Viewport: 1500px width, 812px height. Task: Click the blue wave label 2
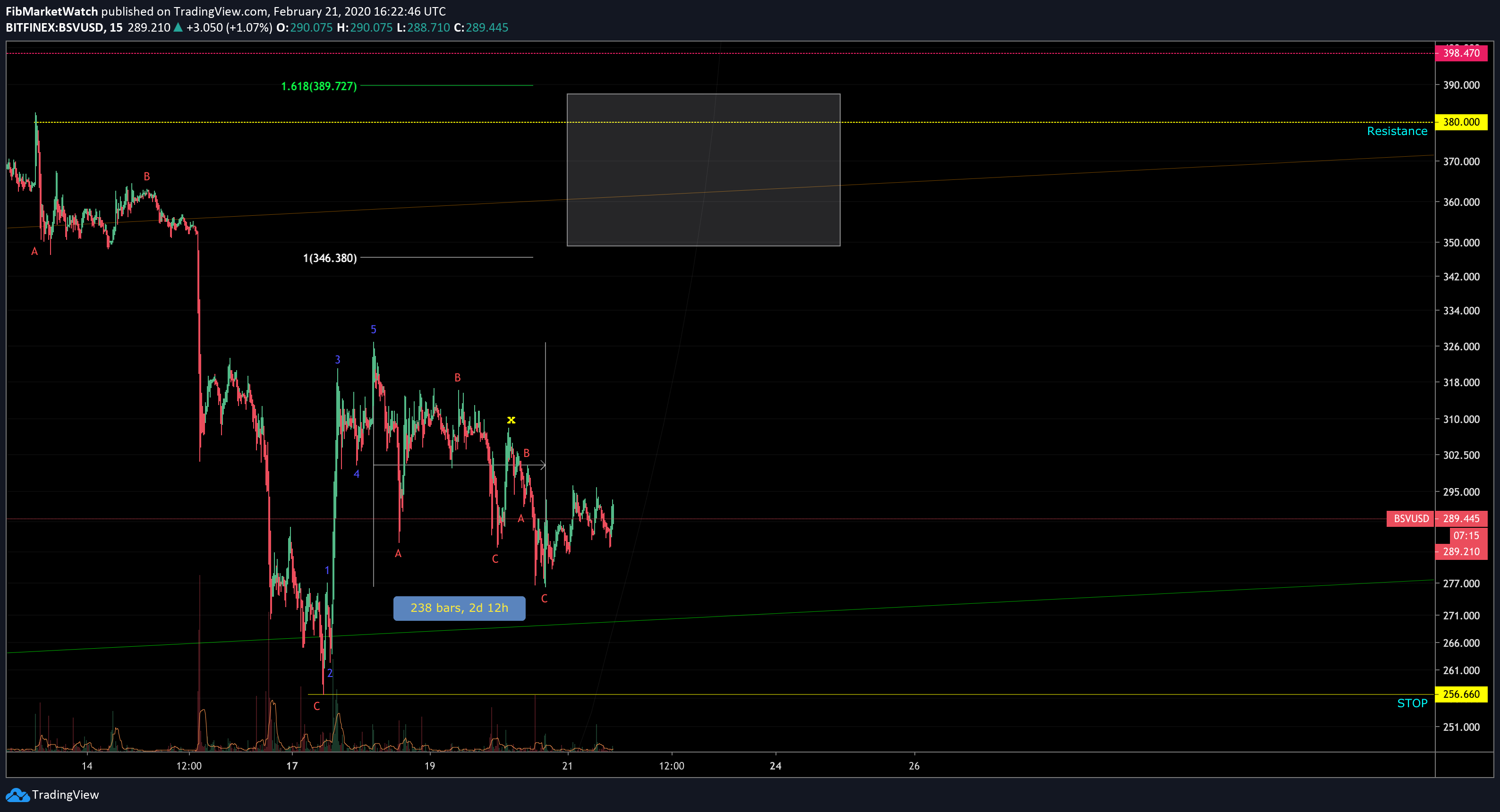pyautogui.click(x=330, y=674)
